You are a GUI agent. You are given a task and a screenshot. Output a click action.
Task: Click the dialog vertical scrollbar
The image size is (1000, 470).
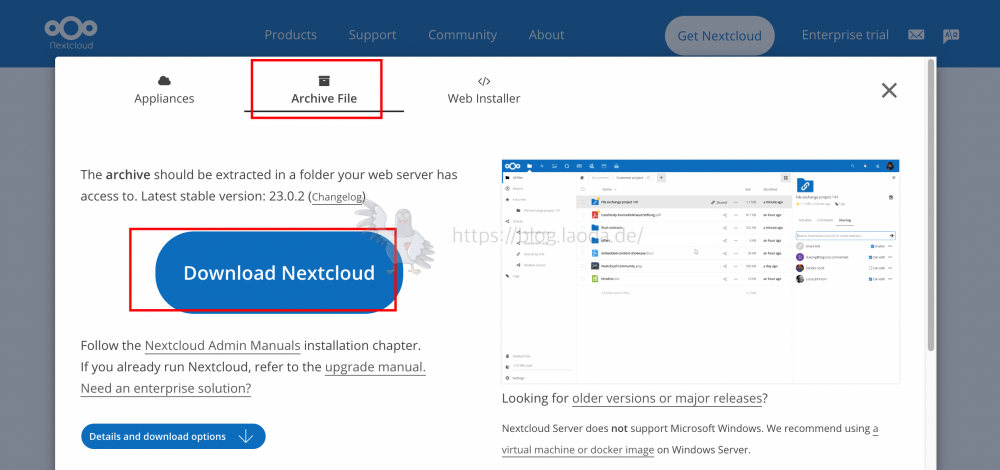pos(931,204)
